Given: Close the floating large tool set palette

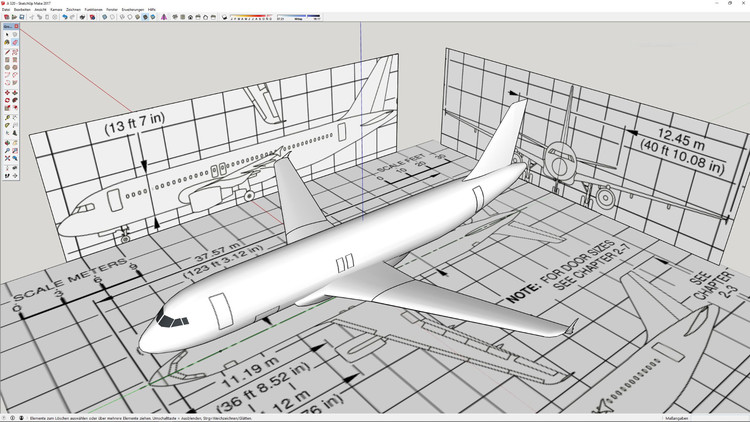Looking at the screenshot, I should tap(16, 26).
